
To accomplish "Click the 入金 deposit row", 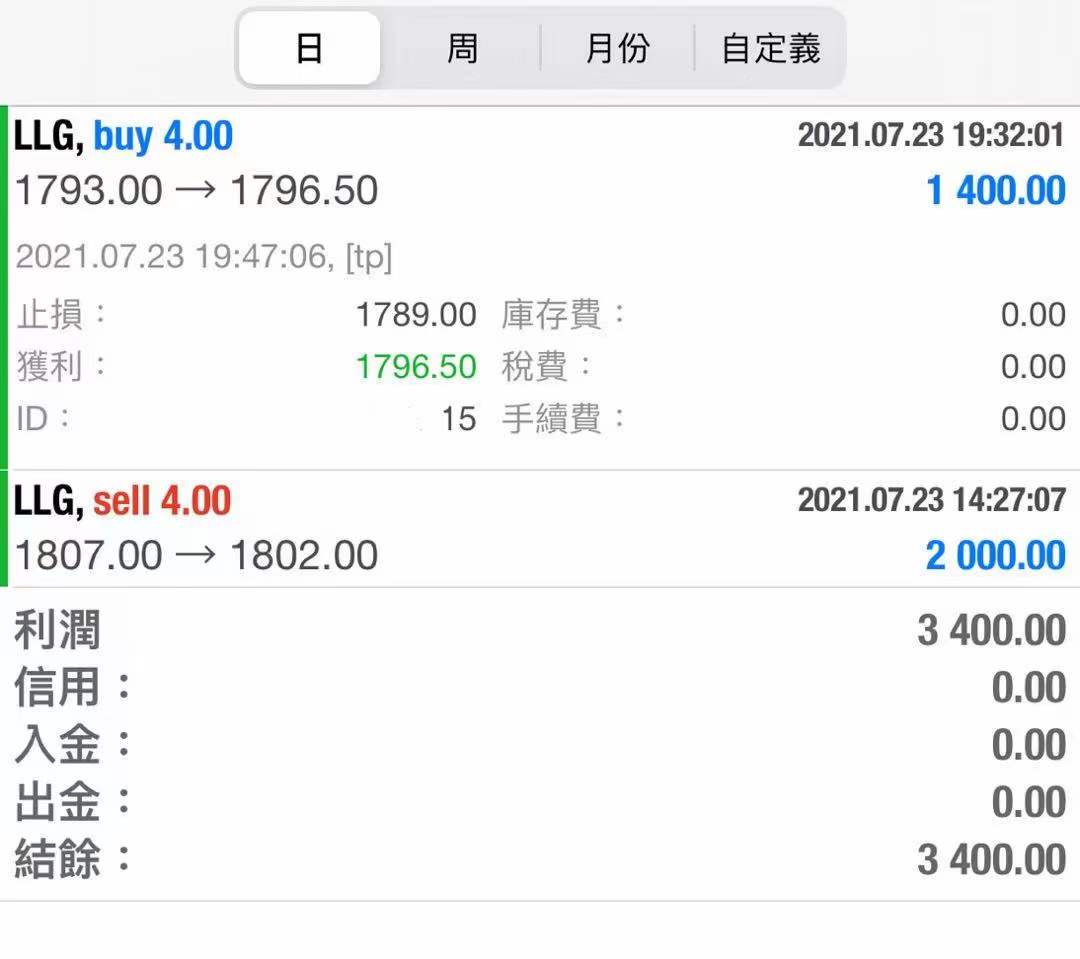I will pyautogui.click(x=540, y=744).
